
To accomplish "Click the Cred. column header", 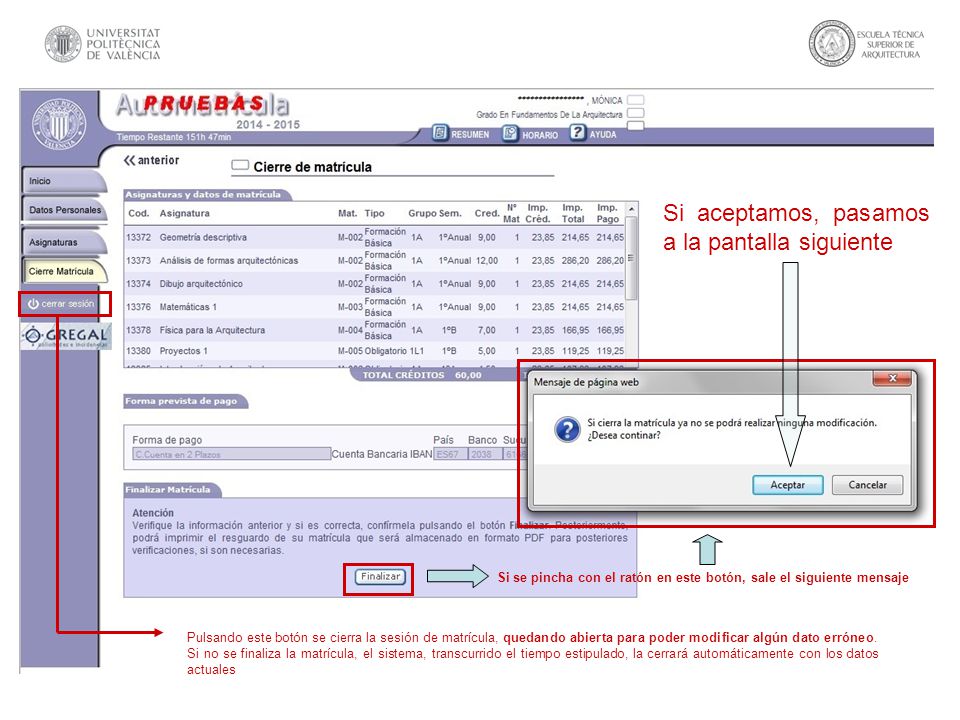I will tap(487, 214).
